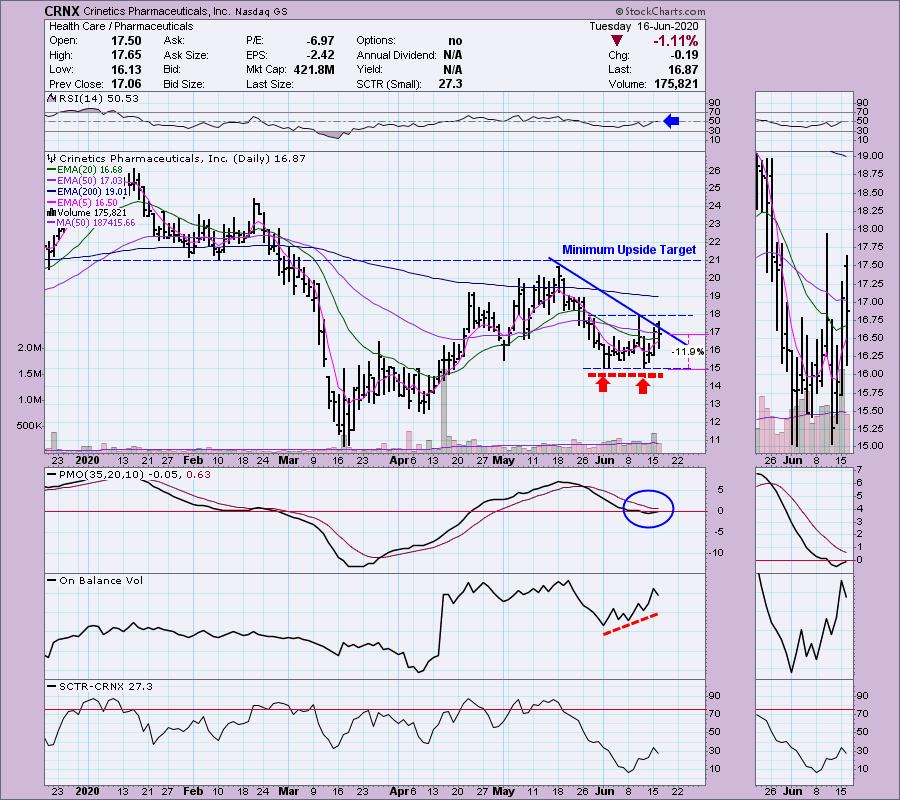Click the SCTR-CRNX 27.3 panel label

(106, 686)
